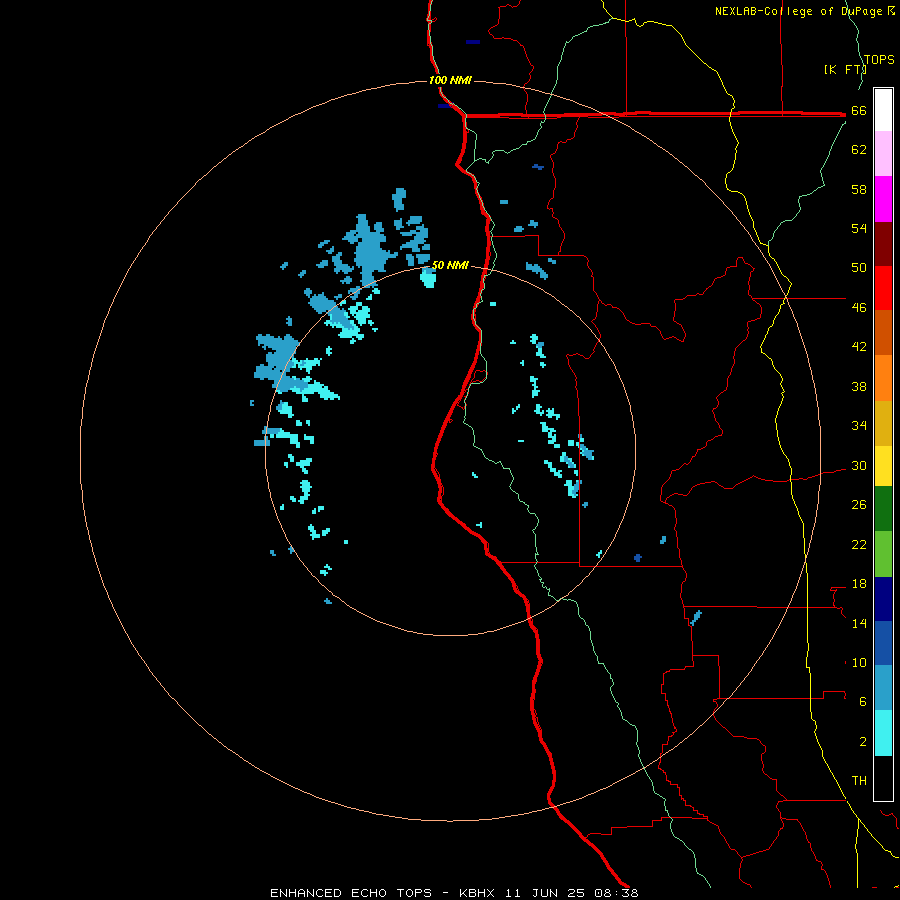Click the legend value '10'
The width and height of the screenshot is (900, 900).
click(x=859, y=662)
